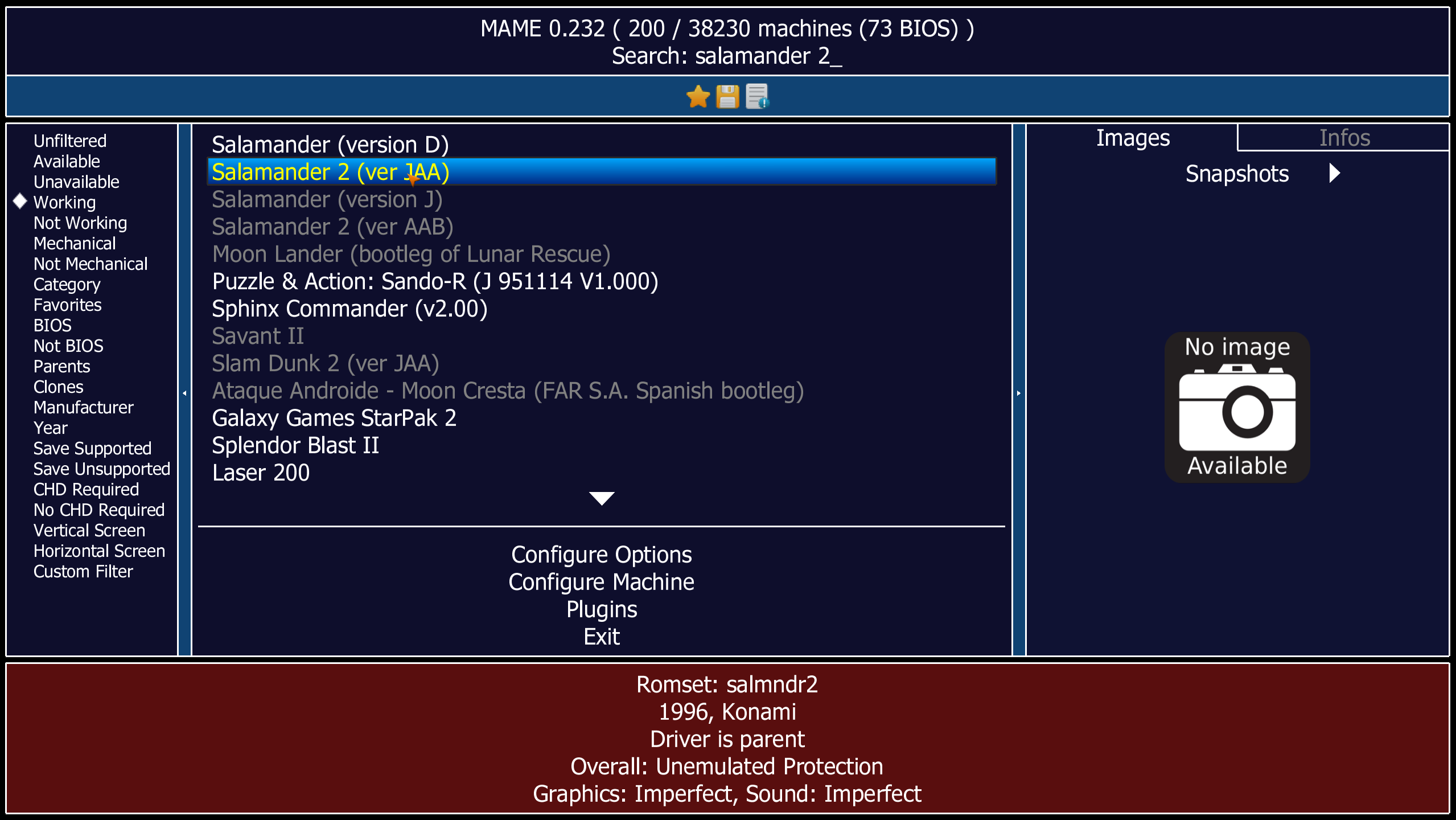Select the Working filter
The image size is (1456, 820).
[64, 202]
